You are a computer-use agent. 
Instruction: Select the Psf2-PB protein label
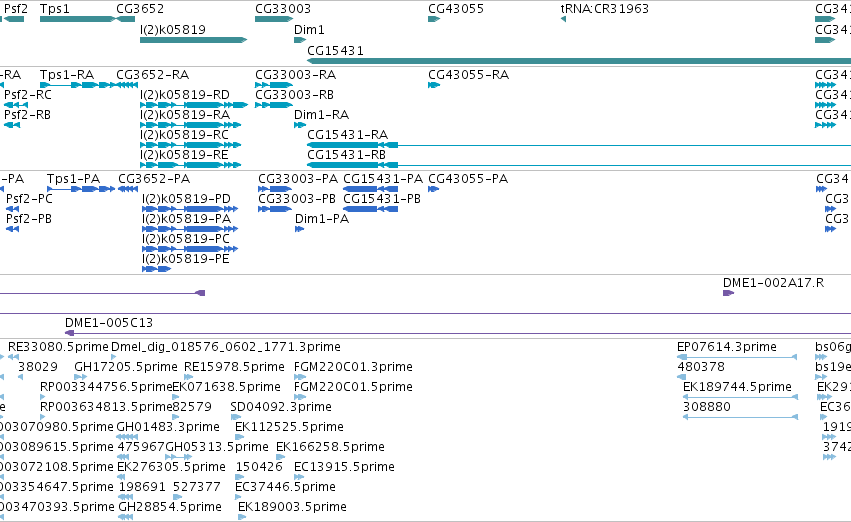29,219
